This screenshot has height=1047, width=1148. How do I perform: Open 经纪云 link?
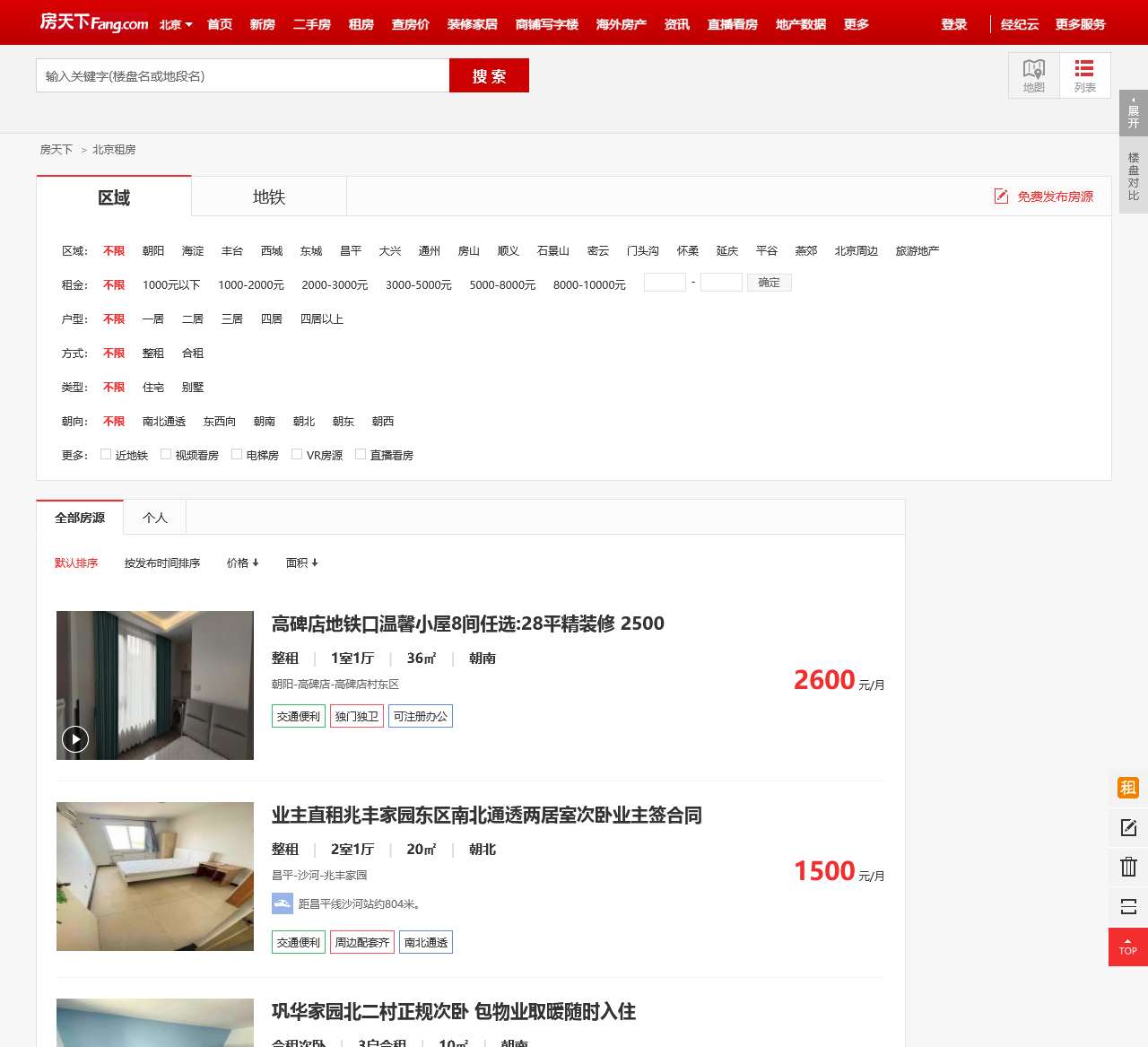1020,24
